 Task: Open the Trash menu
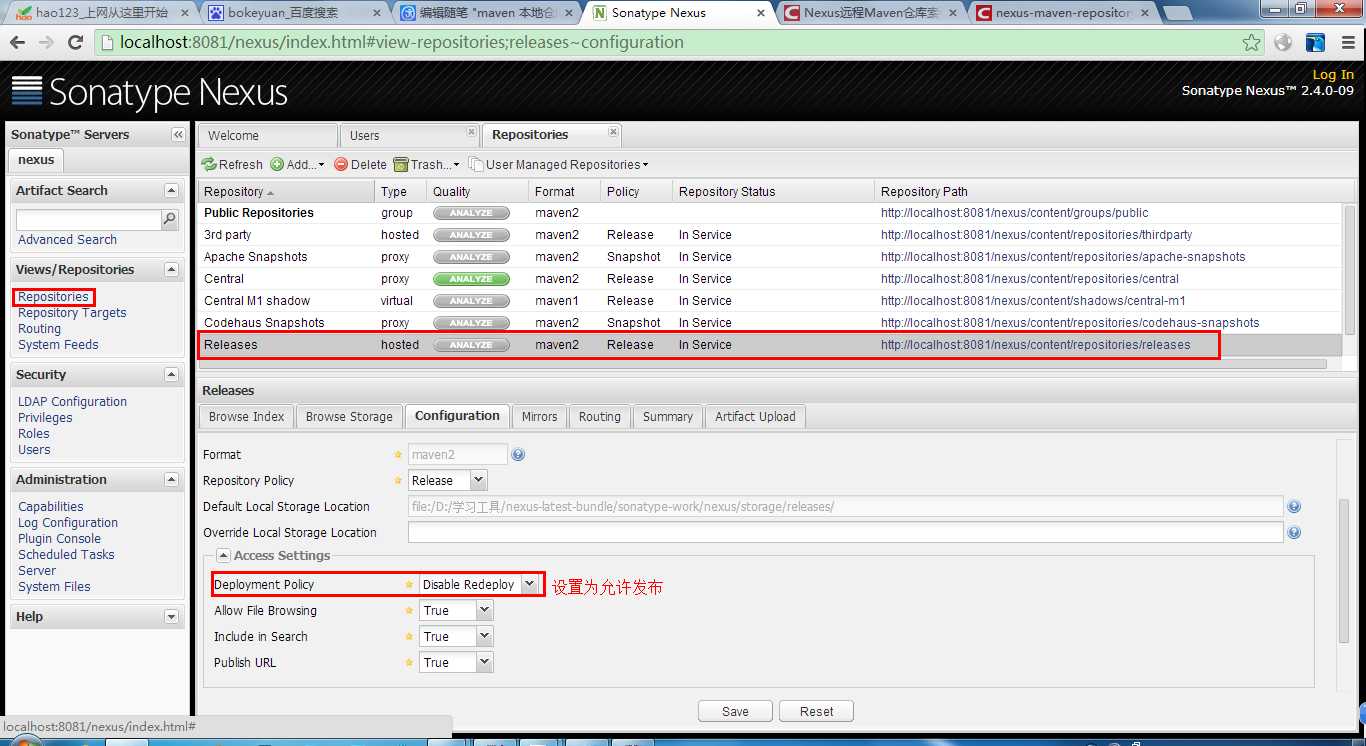point(427,164)
